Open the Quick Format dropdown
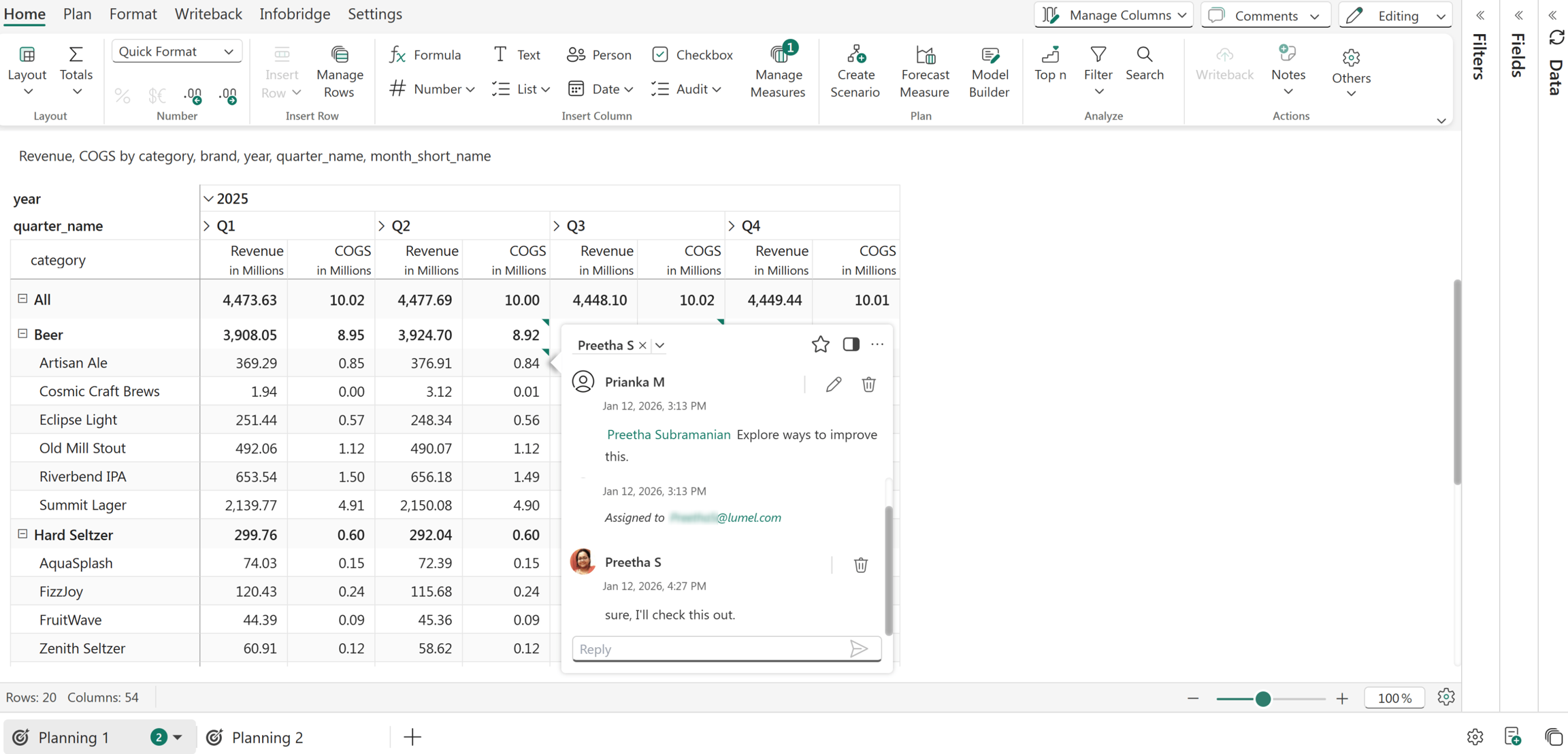Image resolution: width=1568 pixels, height=754 pixels. (176, 52)
